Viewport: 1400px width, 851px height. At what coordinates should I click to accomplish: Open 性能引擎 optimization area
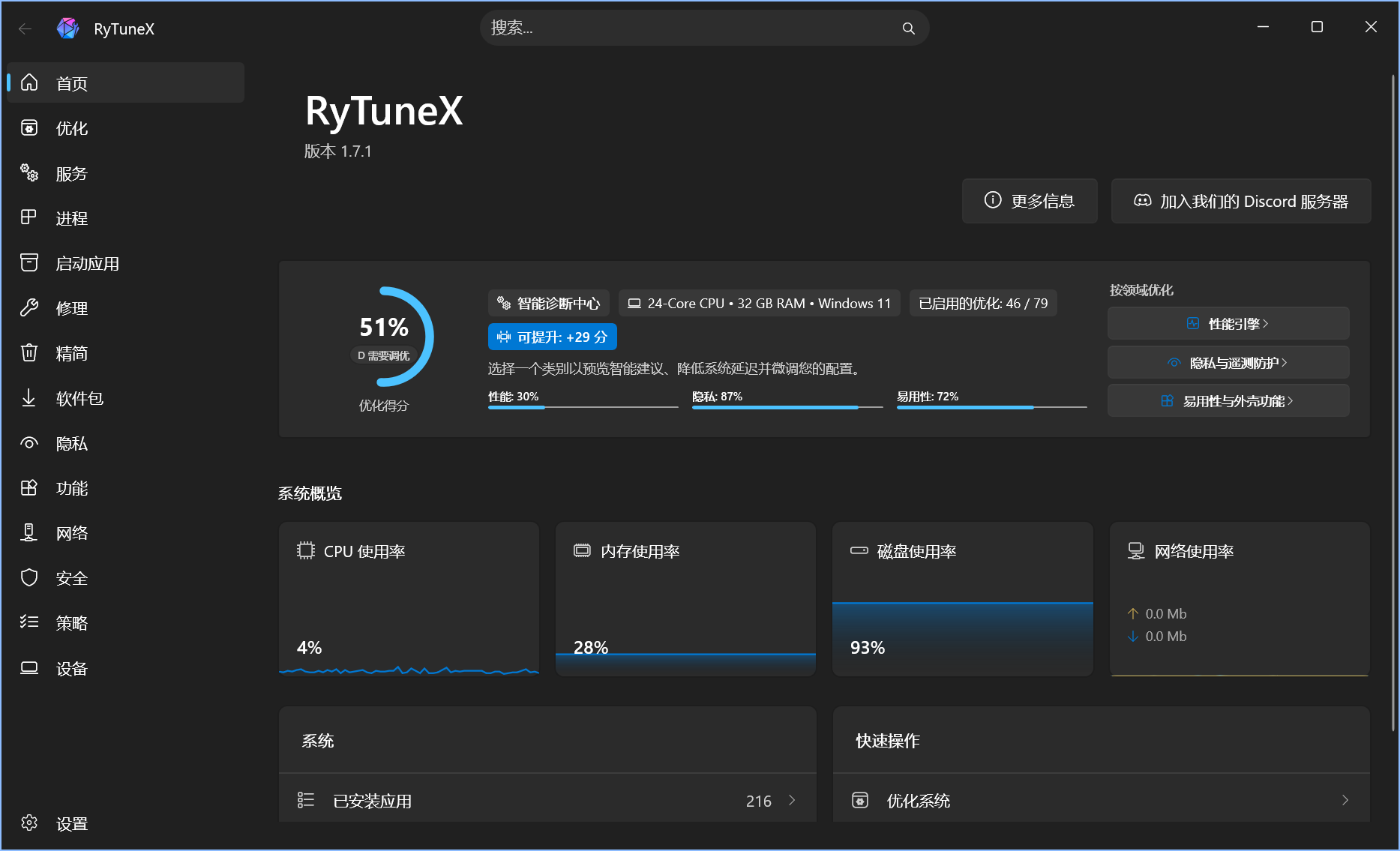coord(1228,323)
